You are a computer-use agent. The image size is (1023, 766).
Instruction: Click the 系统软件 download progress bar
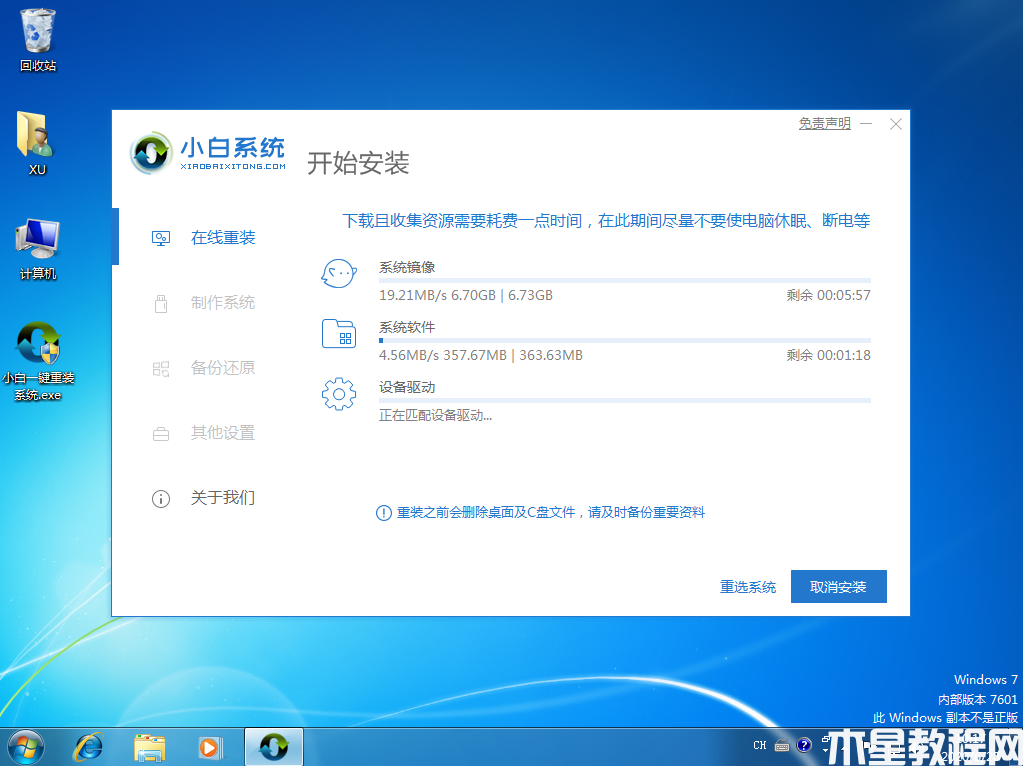625,341
